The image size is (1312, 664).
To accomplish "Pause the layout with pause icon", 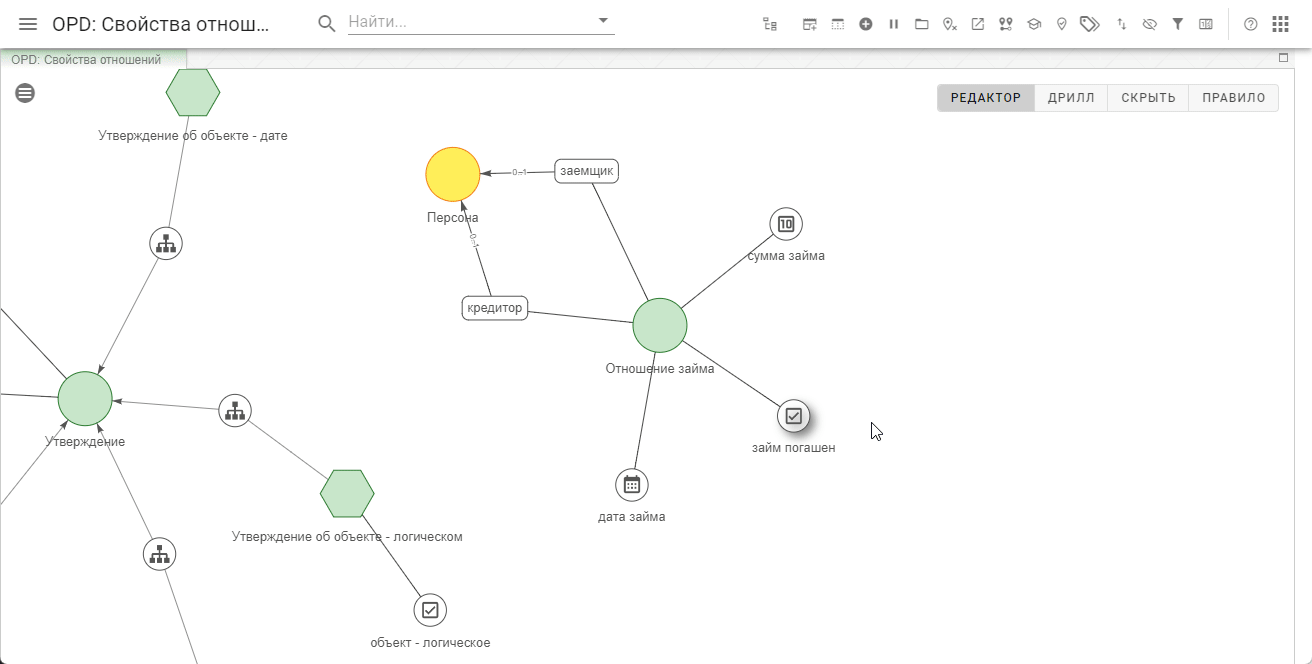I will click(894, 24).
